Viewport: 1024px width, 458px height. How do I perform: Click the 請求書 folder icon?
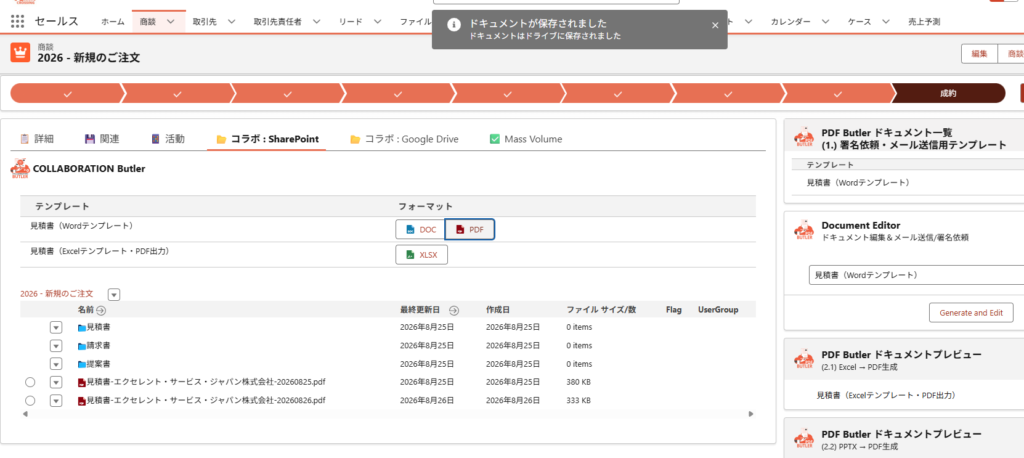tap(82, 345)
